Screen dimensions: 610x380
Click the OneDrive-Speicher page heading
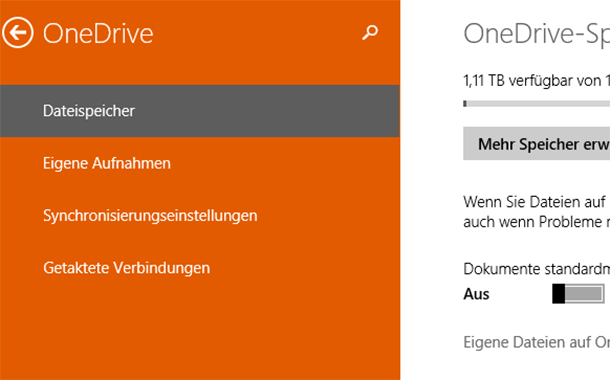pos(536,33)
